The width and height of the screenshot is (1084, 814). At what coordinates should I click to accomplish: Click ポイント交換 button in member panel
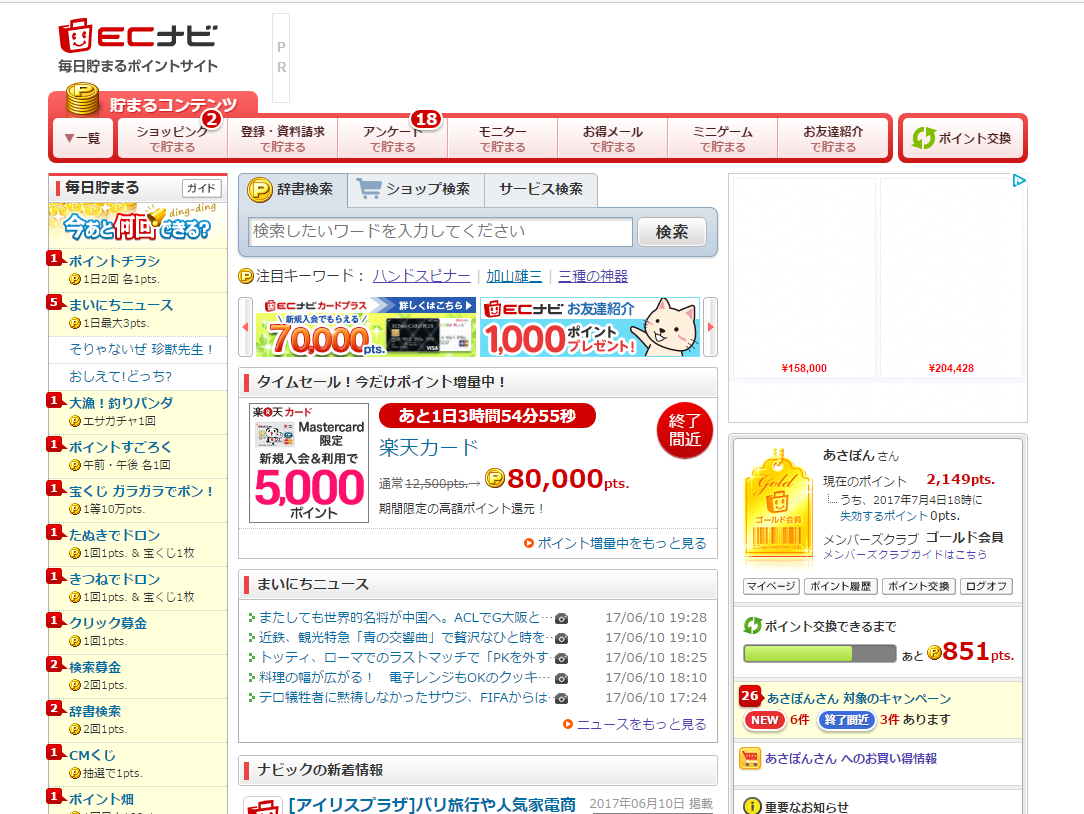919,586
